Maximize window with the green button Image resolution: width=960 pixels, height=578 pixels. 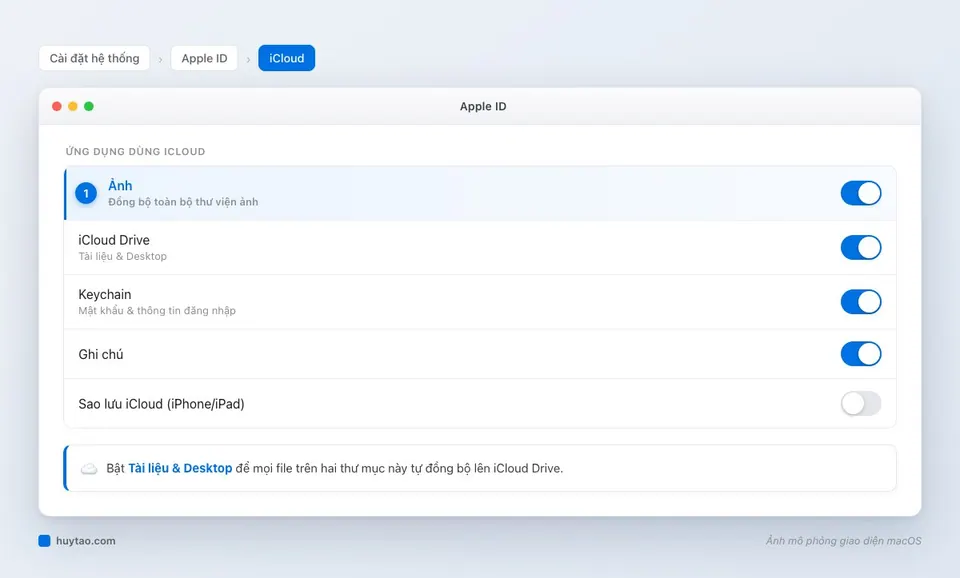pos(89,107)
